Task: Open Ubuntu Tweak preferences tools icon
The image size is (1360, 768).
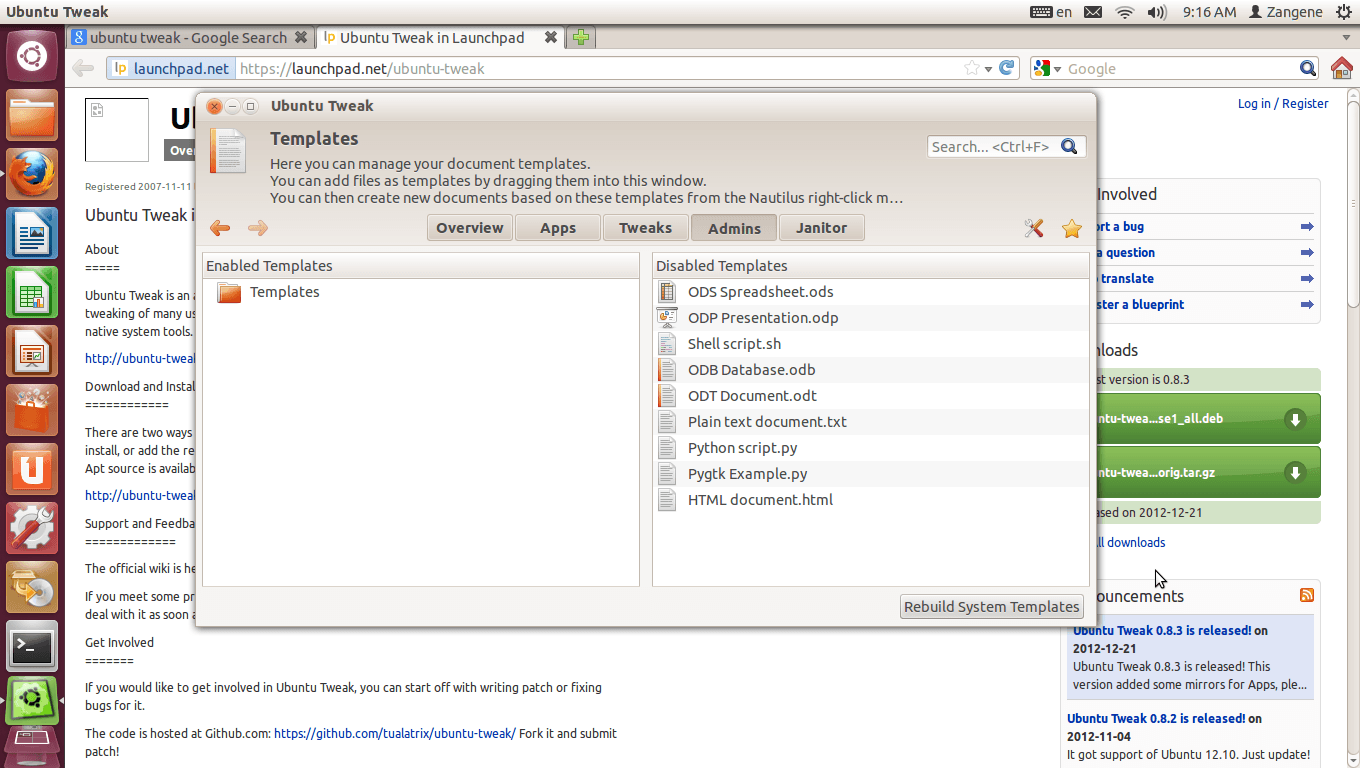Action: coord(1034,228)
